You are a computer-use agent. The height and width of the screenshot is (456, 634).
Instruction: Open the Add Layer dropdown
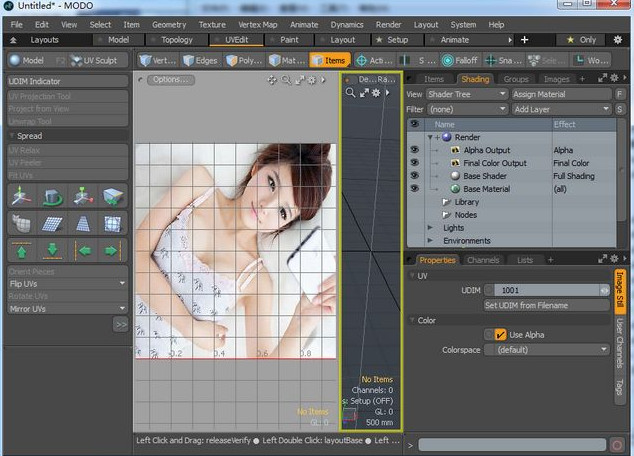tap(560, 108)
